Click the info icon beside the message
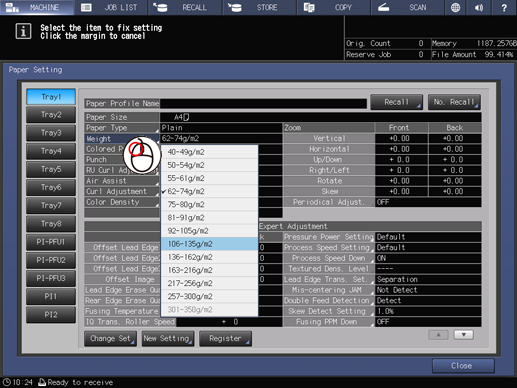517x388 pixels. 23,32
